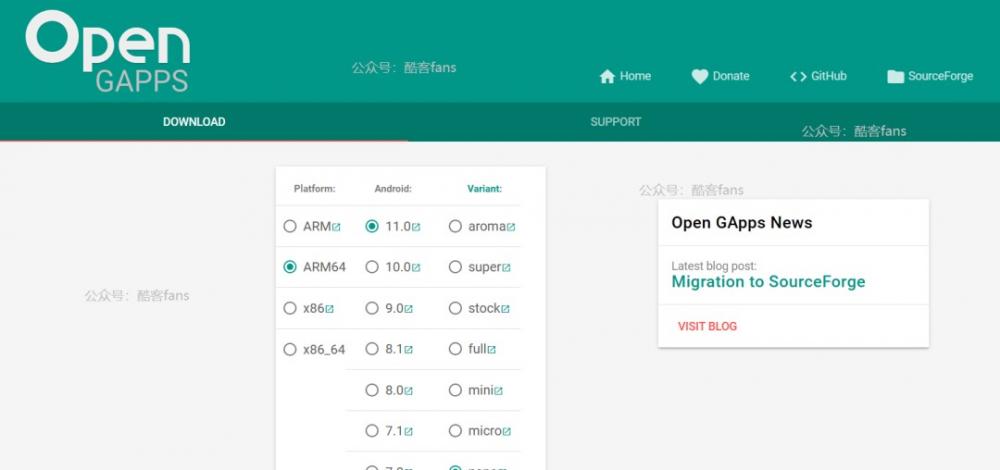Choose the micro variant radio button

455,431
